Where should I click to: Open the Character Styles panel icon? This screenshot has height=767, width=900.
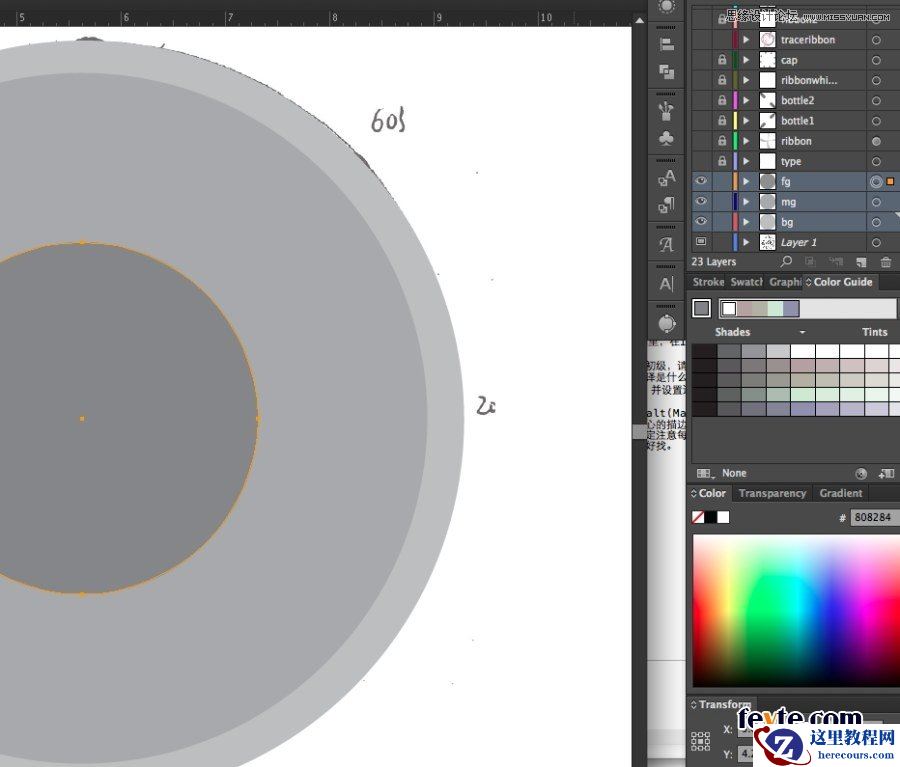[x=667, y=176]
